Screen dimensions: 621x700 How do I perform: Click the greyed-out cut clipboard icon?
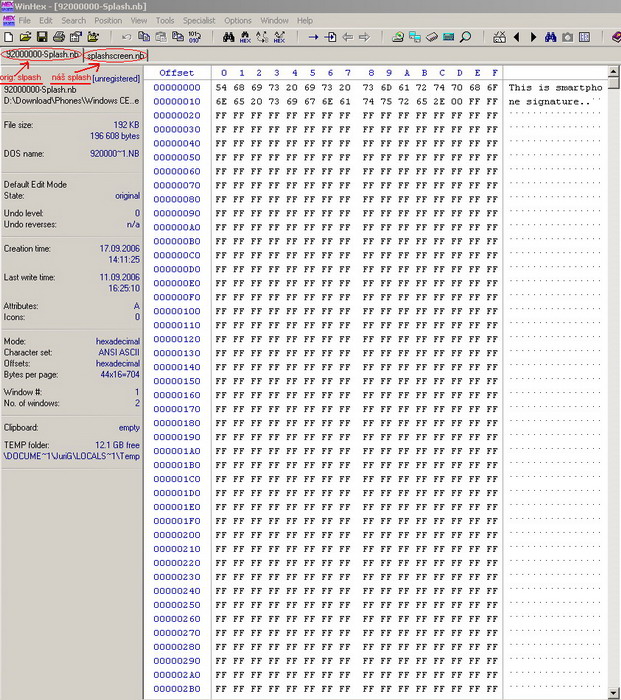point(161,37)
